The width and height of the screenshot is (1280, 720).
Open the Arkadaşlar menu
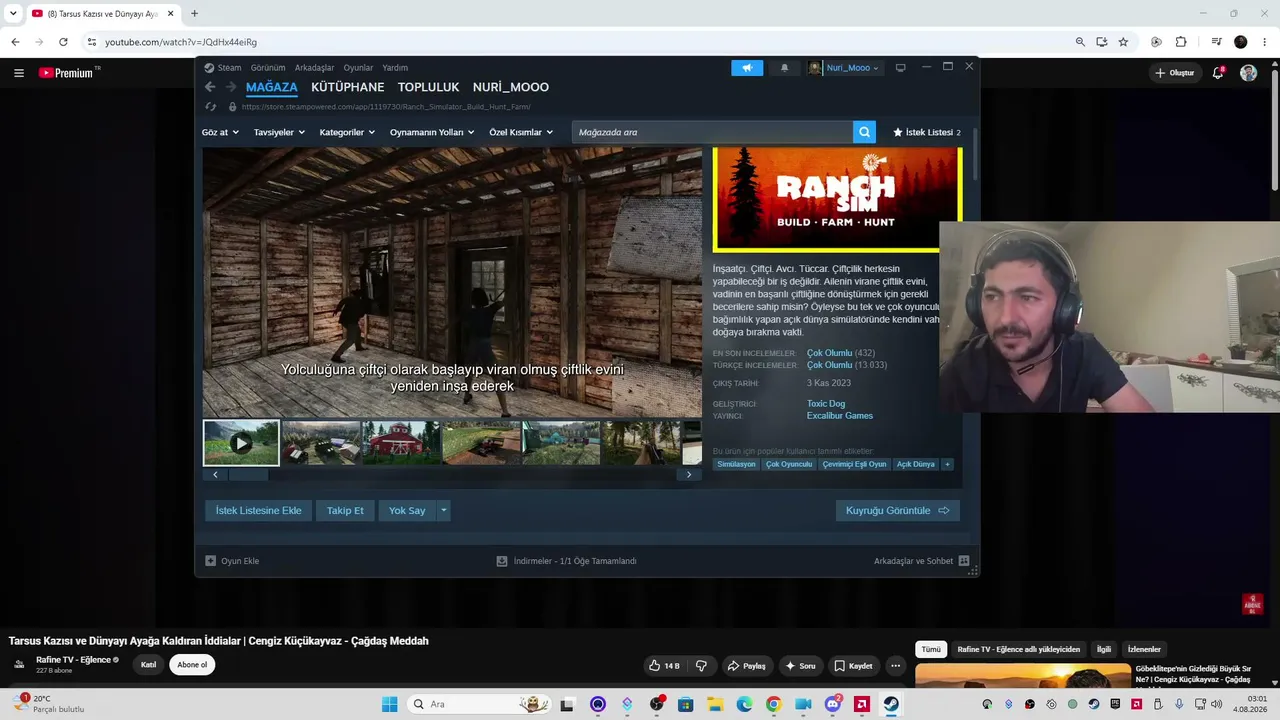314,68
